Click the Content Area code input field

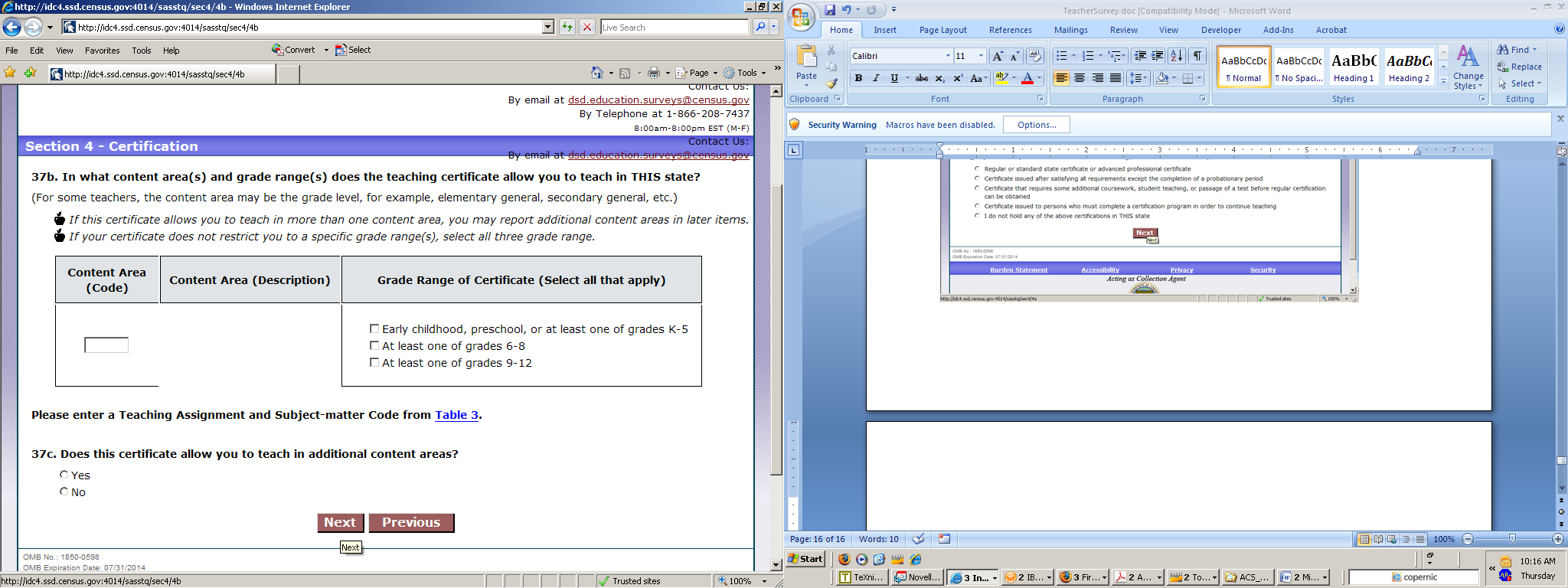106,345
